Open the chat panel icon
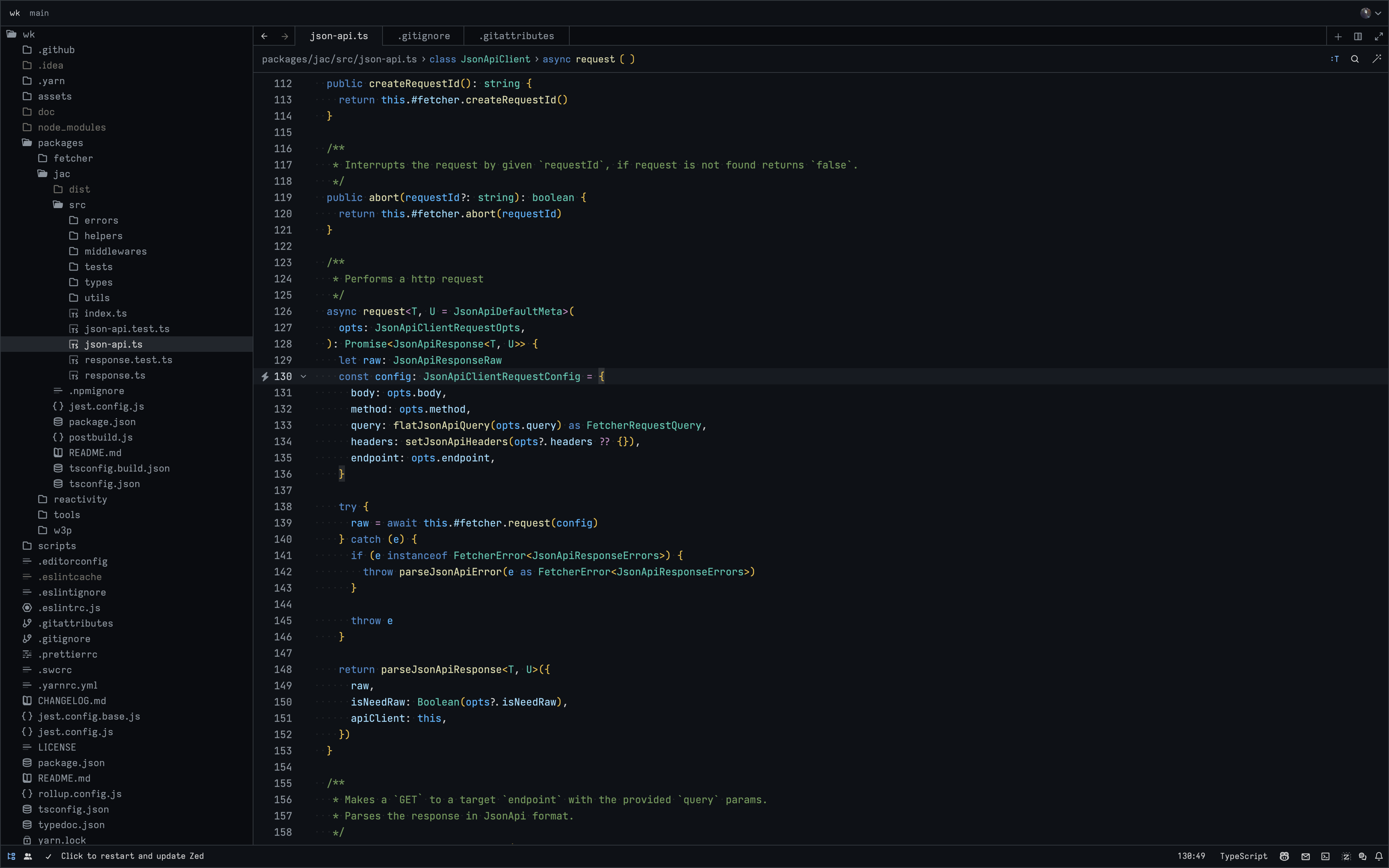Viewport: 1389px width, 868px height. (1363, 856)
